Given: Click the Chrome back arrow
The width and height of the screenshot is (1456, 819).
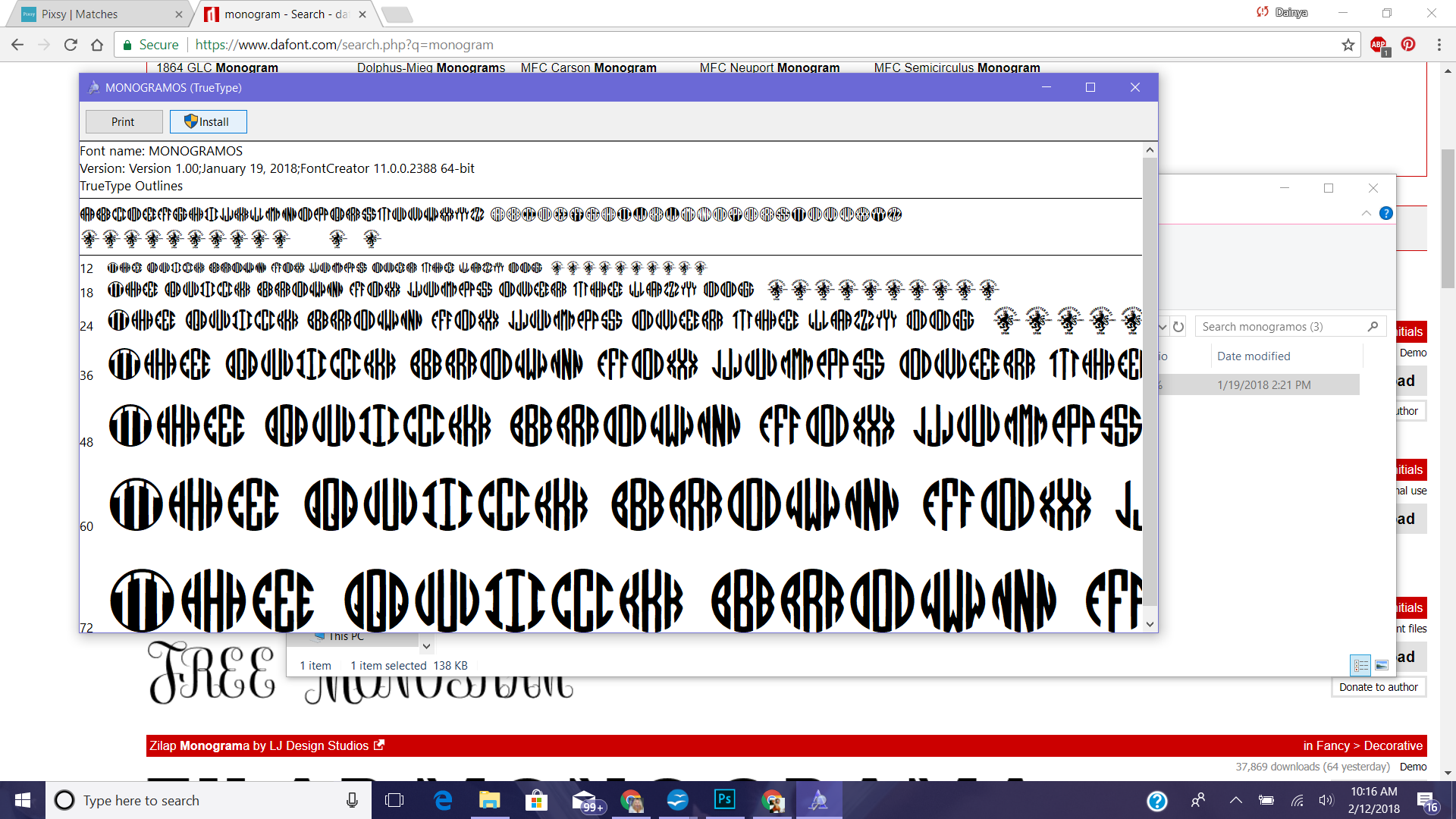Looking at the screenshot, I should tap(17, 45).
